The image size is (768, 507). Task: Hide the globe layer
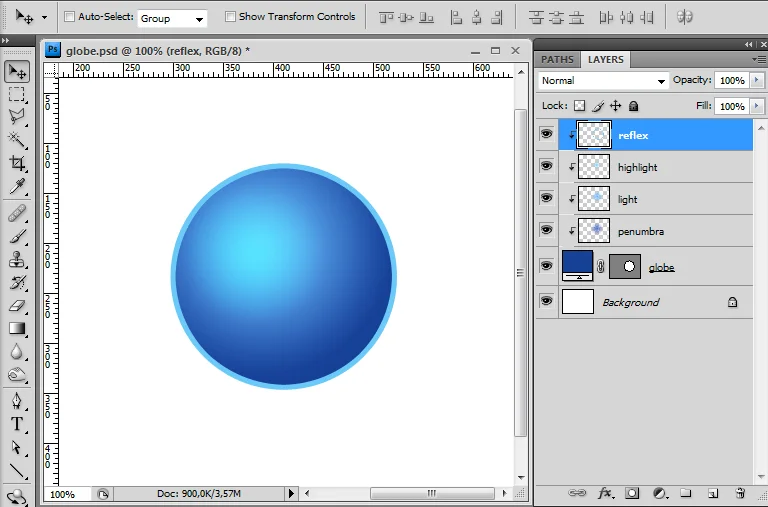[546, 266]
